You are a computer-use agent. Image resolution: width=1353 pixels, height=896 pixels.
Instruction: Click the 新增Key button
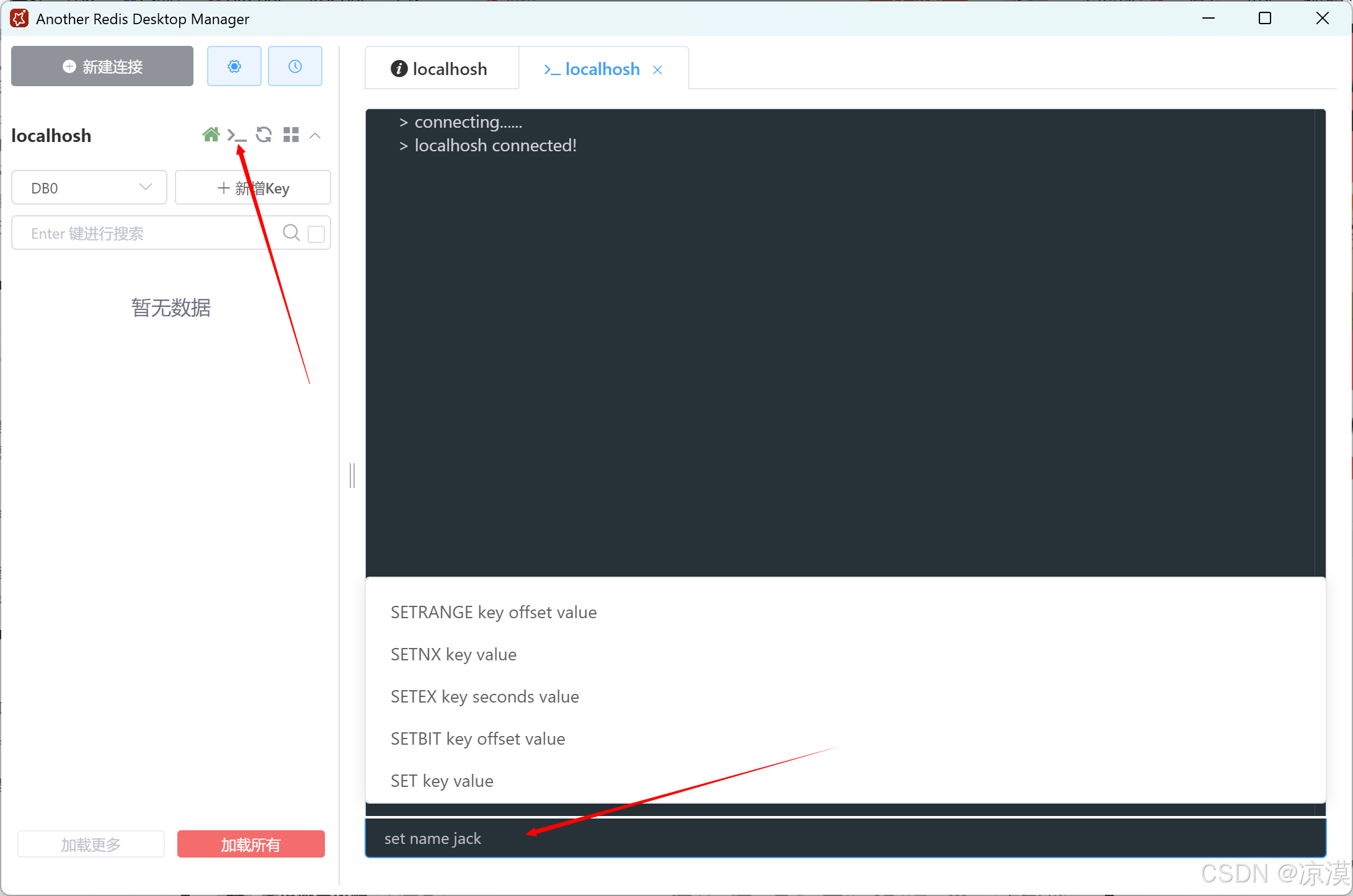pos(253,188)
